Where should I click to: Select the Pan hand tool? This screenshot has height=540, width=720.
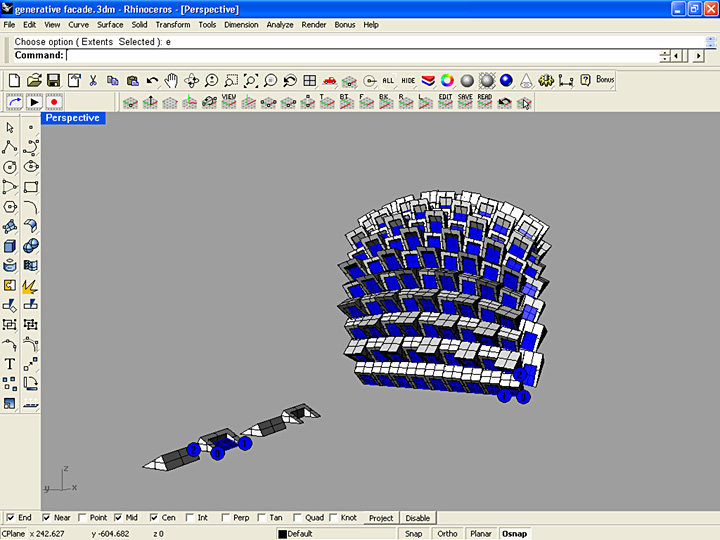click(171, 80)
